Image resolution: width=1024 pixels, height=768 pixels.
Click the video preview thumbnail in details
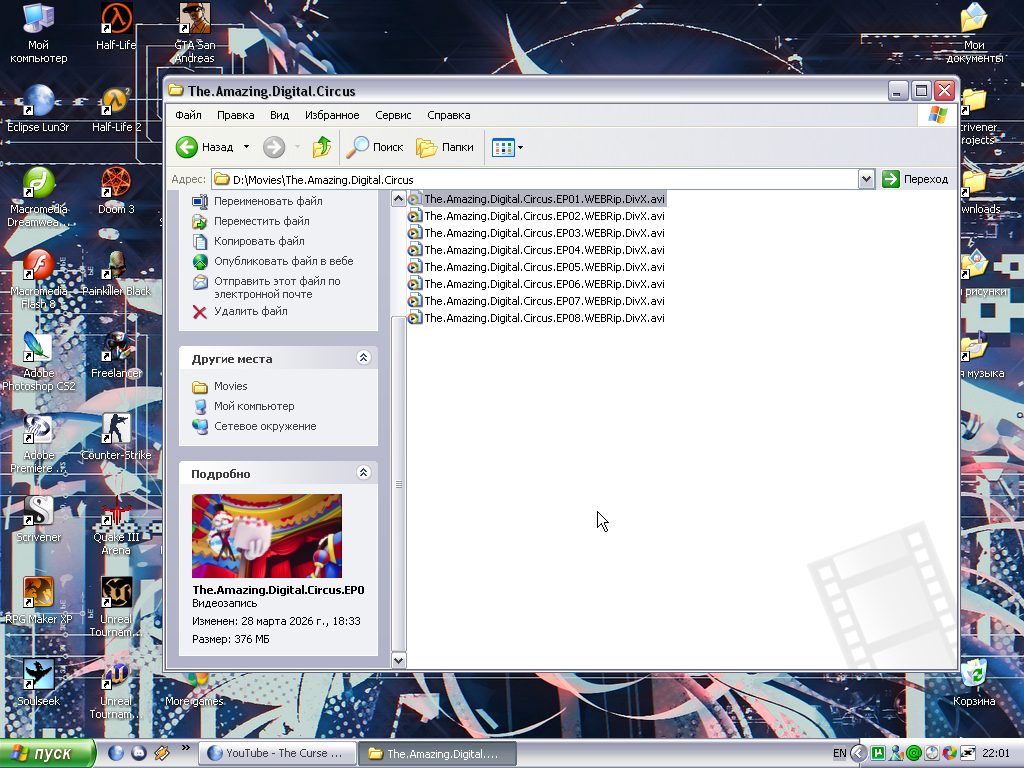pyautogui.click(x=267, y=536)
